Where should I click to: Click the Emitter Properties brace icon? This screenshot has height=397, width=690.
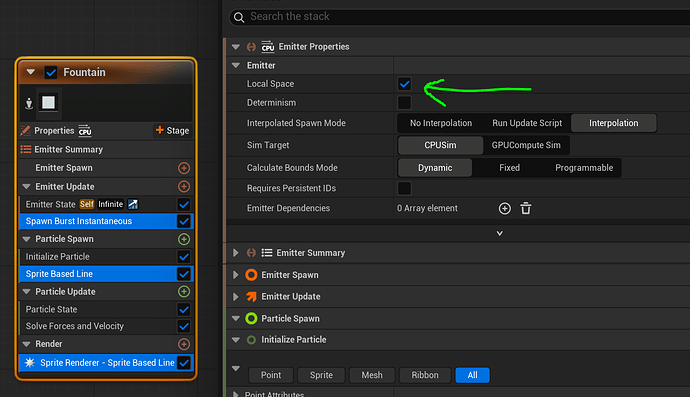coord(251,47)
